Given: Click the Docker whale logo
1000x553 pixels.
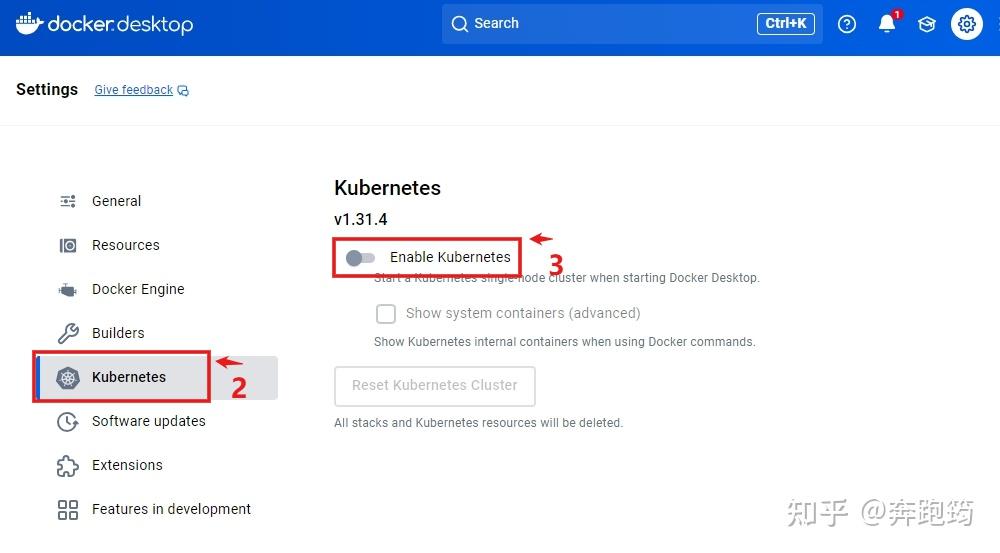Looking at the screenshot, I should tap(29, 24).
